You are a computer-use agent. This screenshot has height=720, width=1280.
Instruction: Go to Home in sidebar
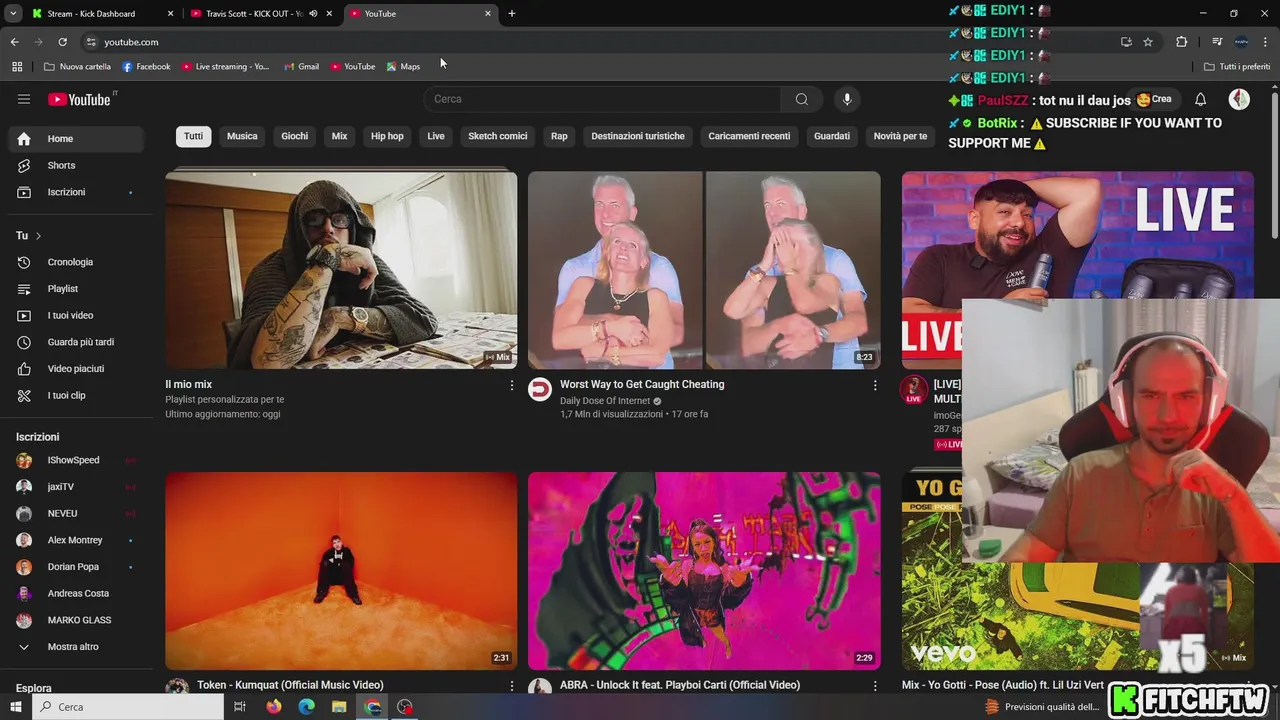[76, 139]
